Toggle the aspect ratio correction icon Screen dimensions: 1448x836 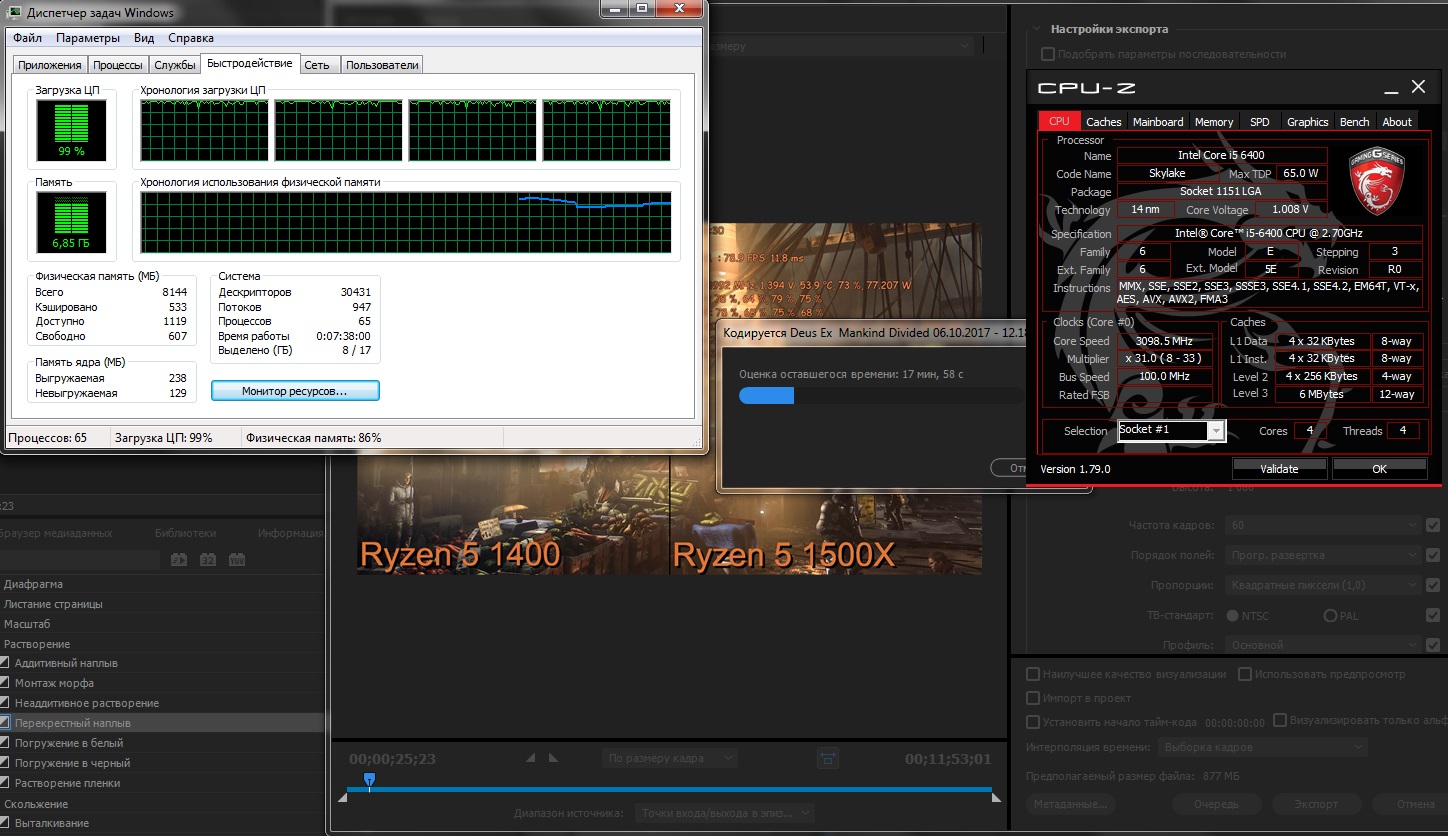tap(827, 758)
